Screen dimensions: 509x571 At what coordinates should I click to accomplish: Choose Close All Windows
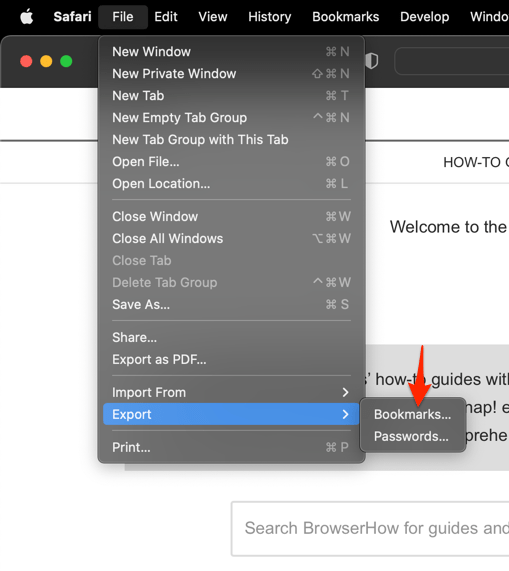coord(231,239)
